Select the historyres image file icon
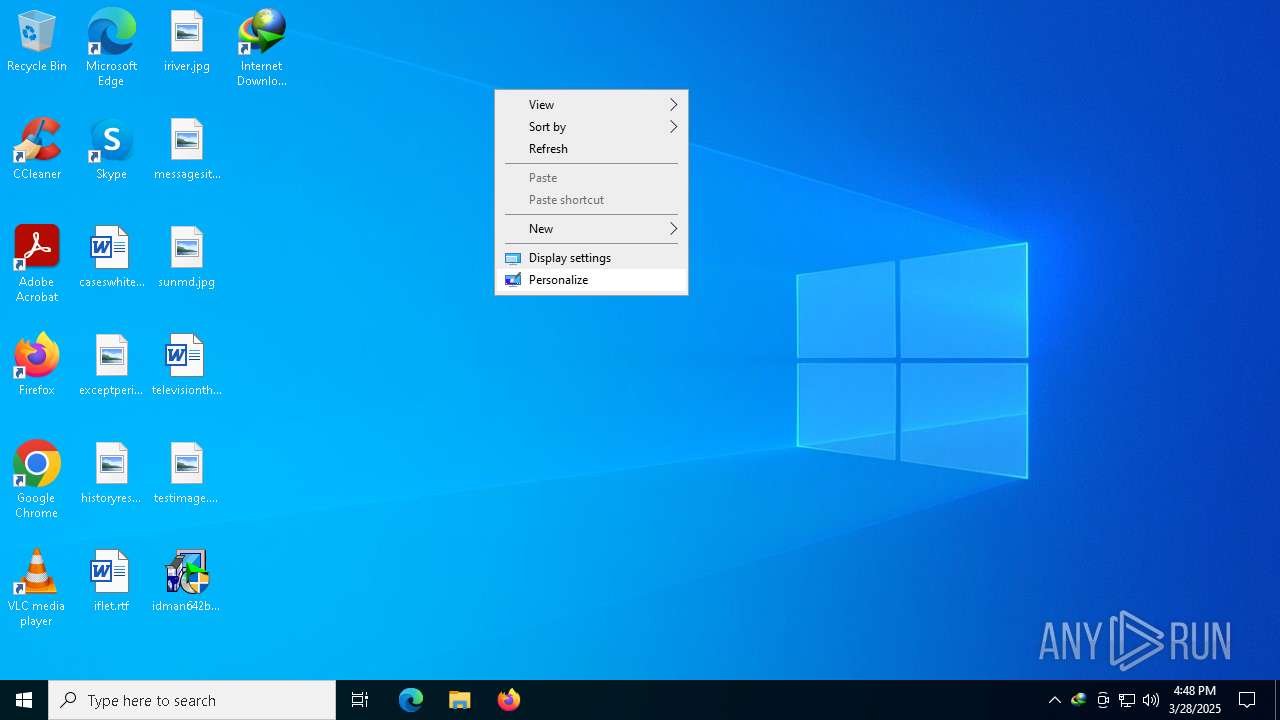Image resolution: width=1280 pixels, height=720 pixels. point(111,474)
